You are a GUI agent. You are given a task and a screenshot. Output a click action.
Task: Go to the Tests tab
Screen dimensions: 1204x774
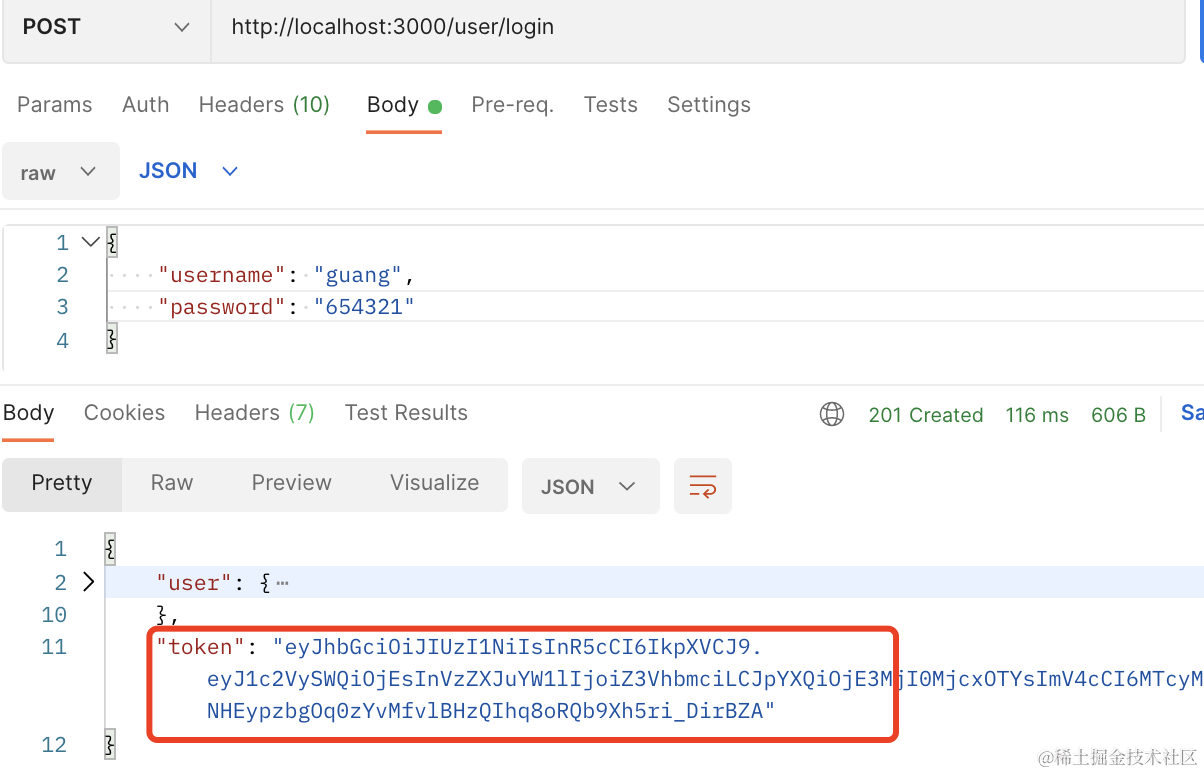coord(610,105)
